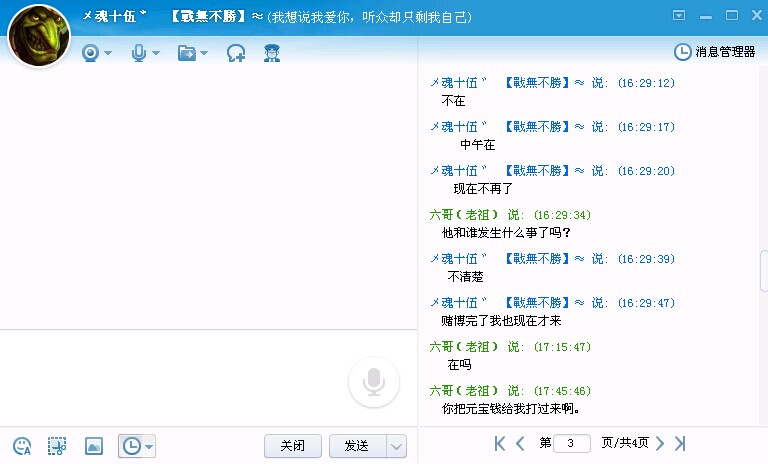Click the send picture icon
Screen dimensions: 768x464
(94, 446)
